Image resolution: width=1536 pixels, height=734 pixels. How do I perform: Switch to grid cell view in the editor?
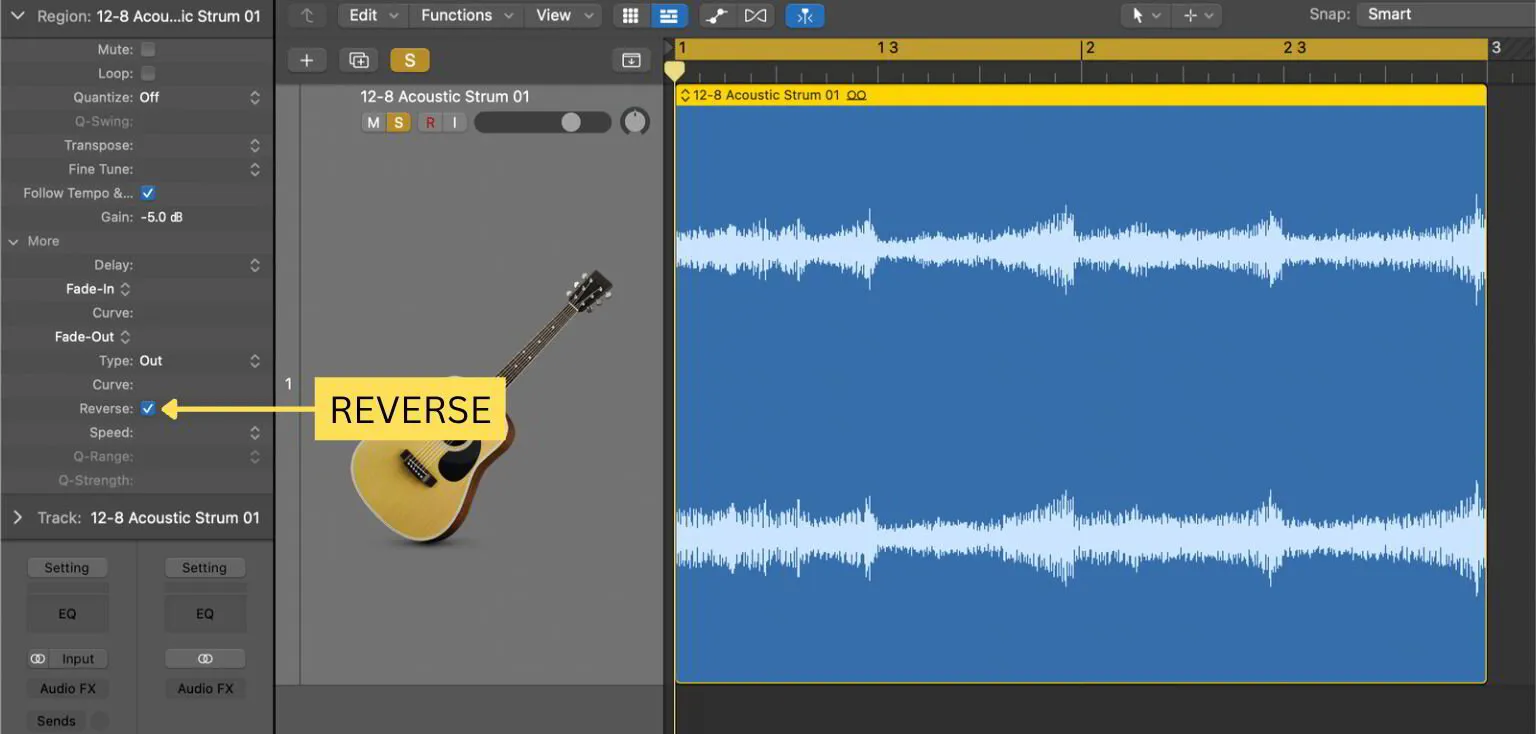pyautogui.click(x=630, y=15)
